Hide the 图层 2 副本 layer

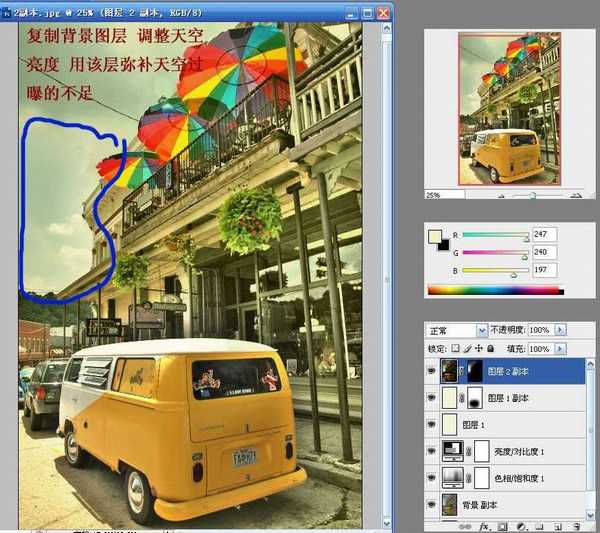tap(433, 372)
